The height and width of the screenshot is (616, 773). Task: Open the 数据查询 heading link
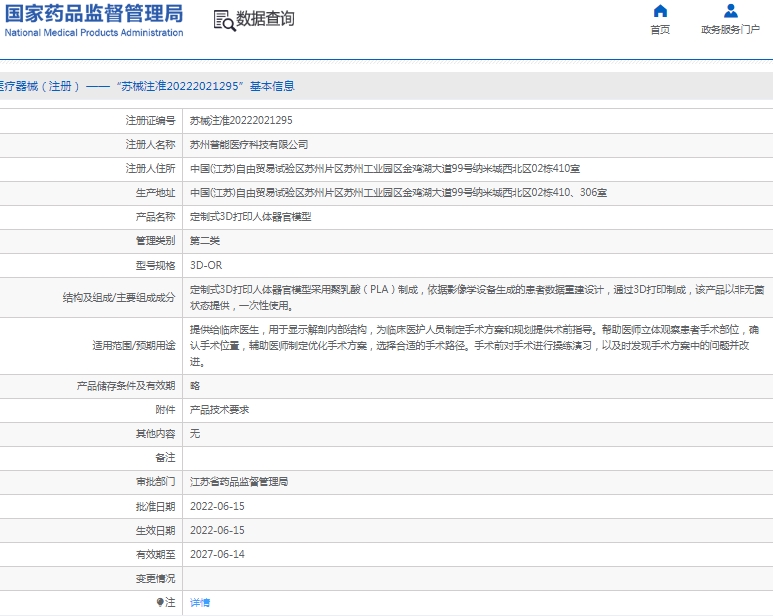[x=265, y=19]
